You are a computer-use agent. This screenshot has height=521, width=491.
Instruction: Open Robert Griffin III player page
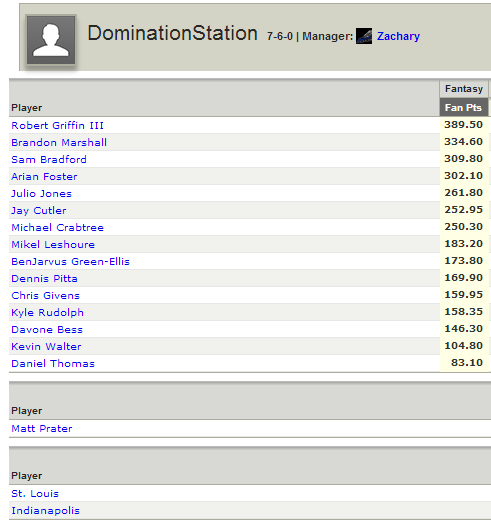pyautogui.click(x=57, y=125)
